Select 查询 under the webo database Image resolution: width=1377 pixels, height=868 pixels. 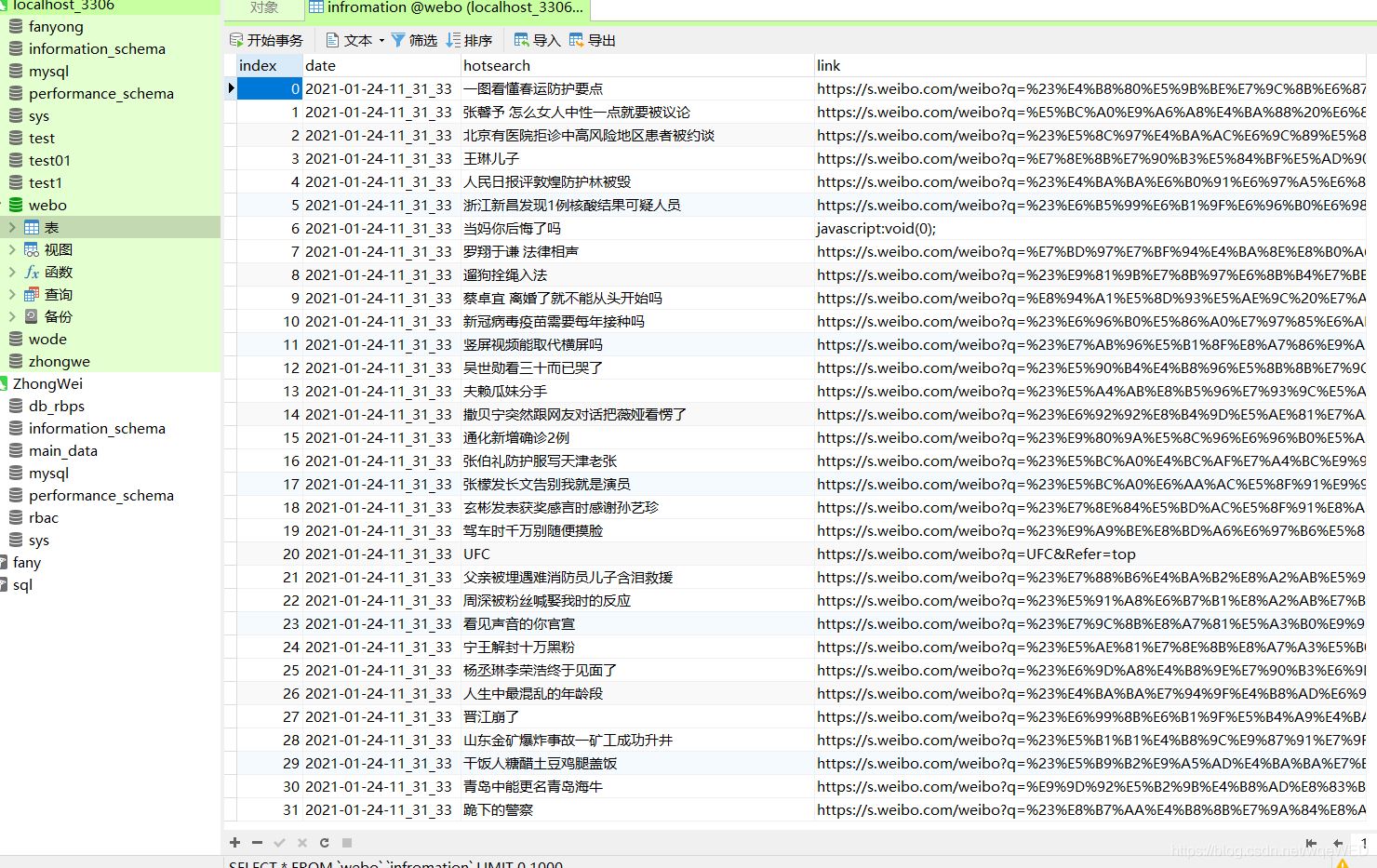[x=57, y=294]
